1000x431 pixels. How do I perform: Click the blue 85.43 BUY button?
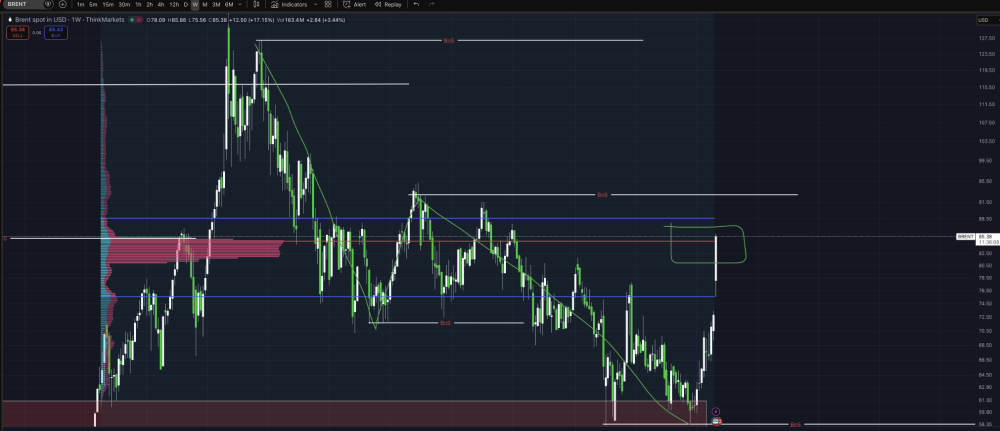(x=55, y=33)
